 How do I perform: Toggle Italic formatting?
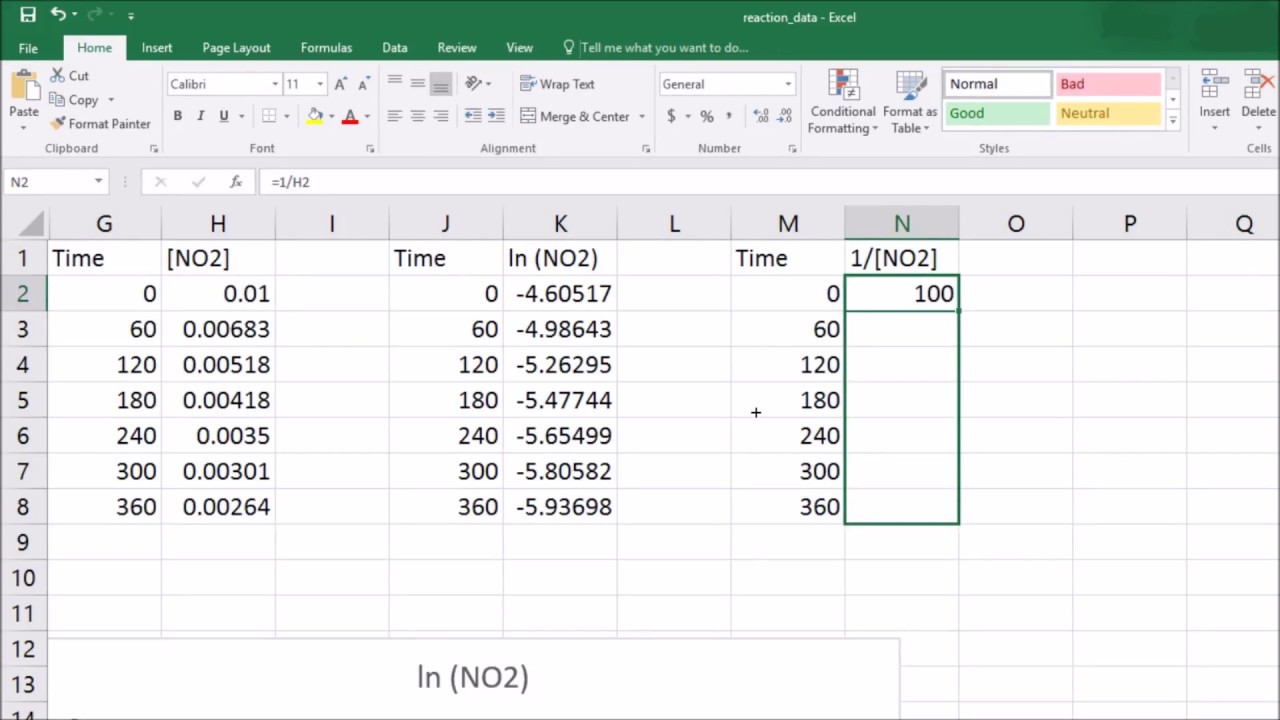click(201, 116)
